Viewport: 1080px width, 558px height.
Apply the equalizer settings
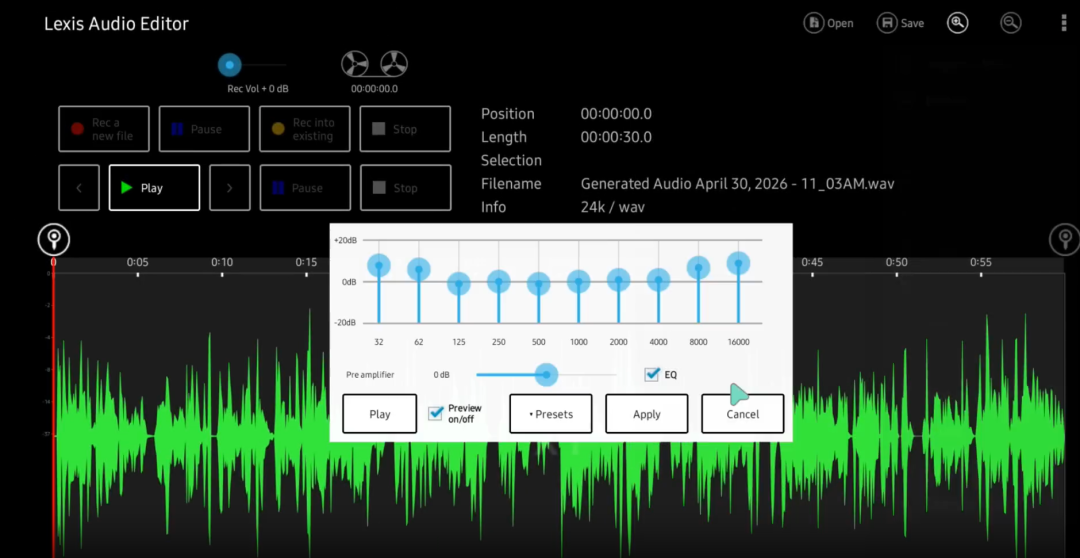(x=646, y=413)
